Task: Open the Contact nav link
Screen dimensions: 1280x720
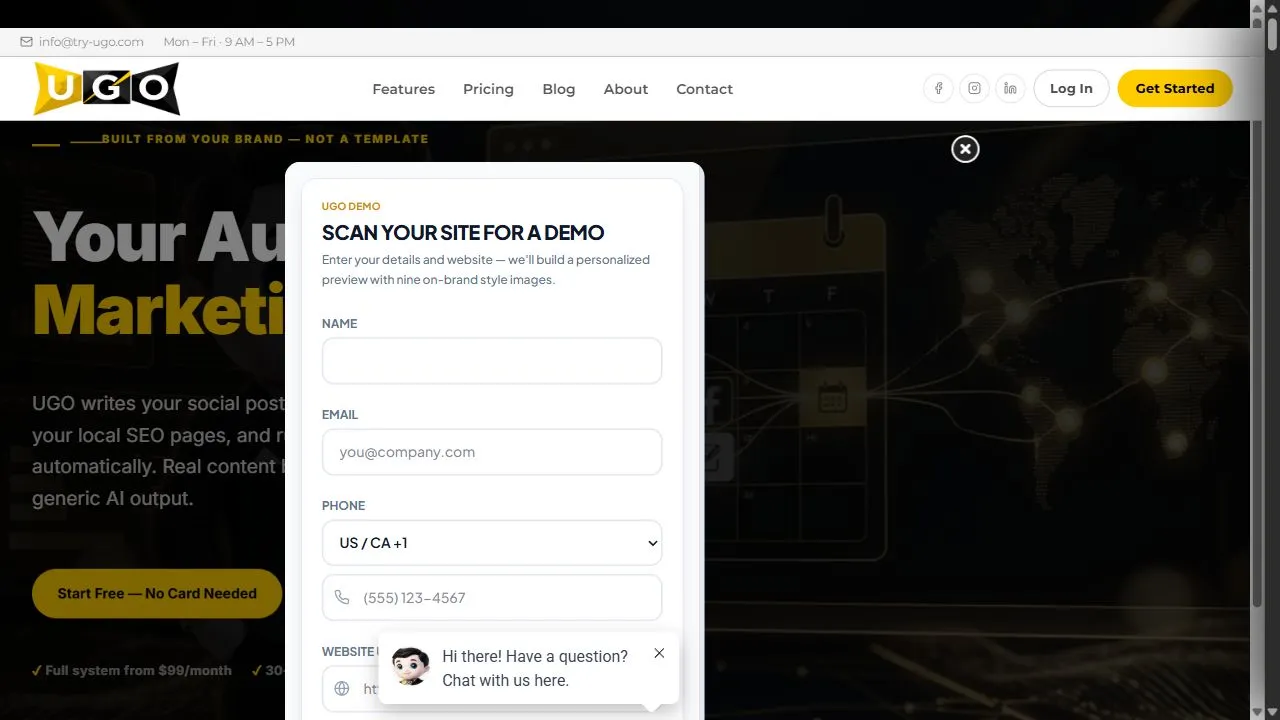Action: pos(704,89)
